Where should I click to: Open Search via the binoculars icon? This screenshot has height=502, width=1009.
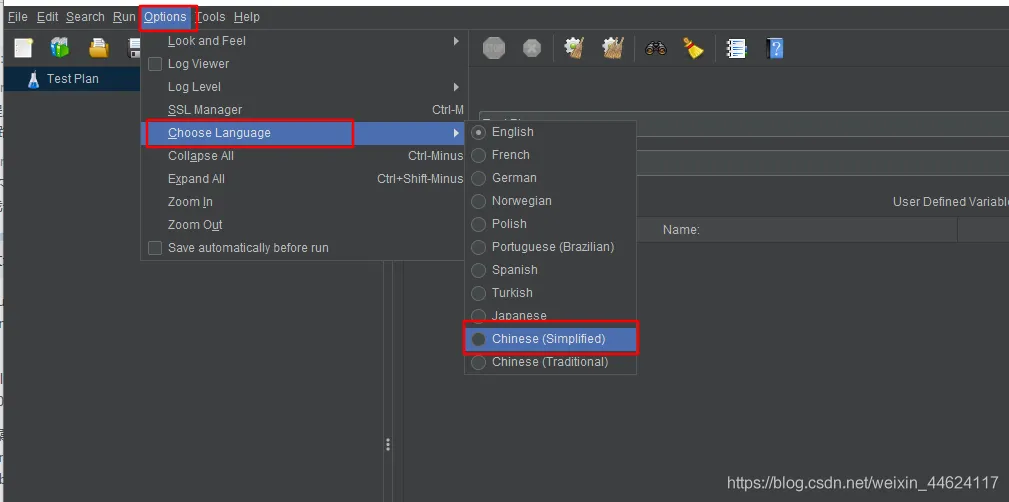click(x=655, y=48)
